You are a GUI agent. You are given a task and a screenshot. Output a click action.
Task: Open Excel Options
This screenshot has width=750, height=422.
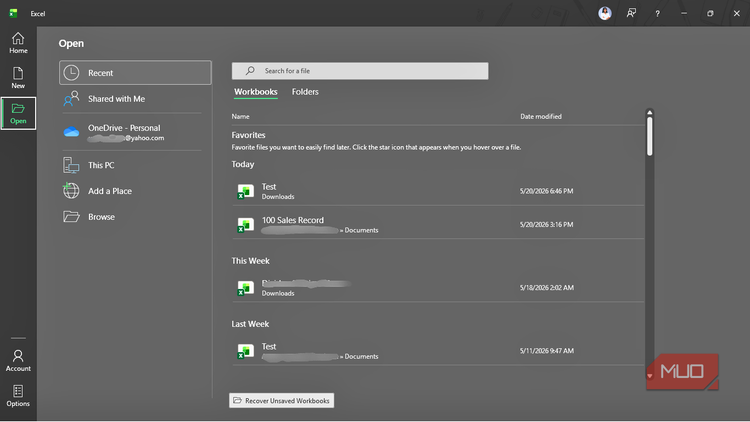coord(18,396)
